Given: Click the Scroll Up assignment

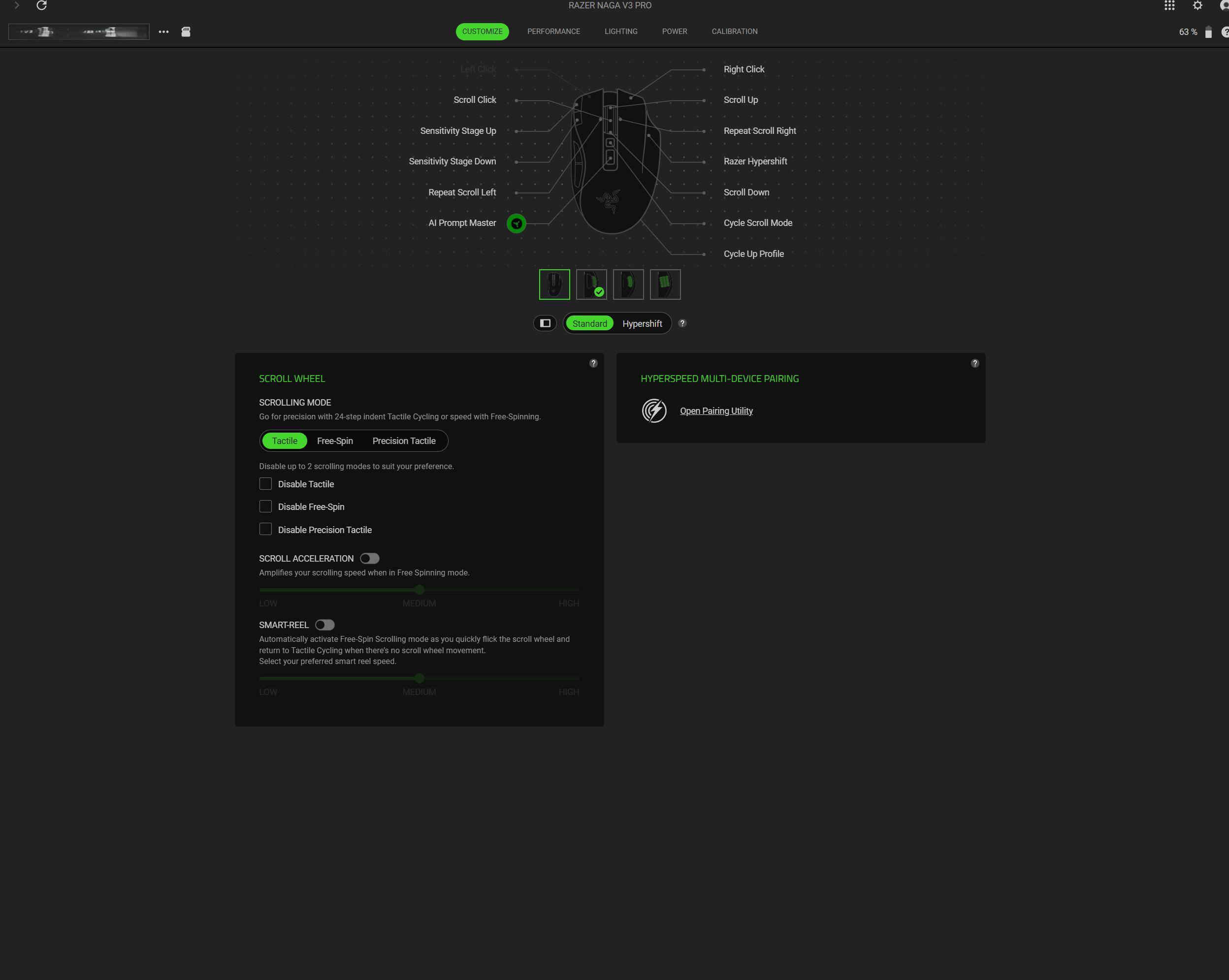Looking at the screenshot, I should [x=741, y=100].
